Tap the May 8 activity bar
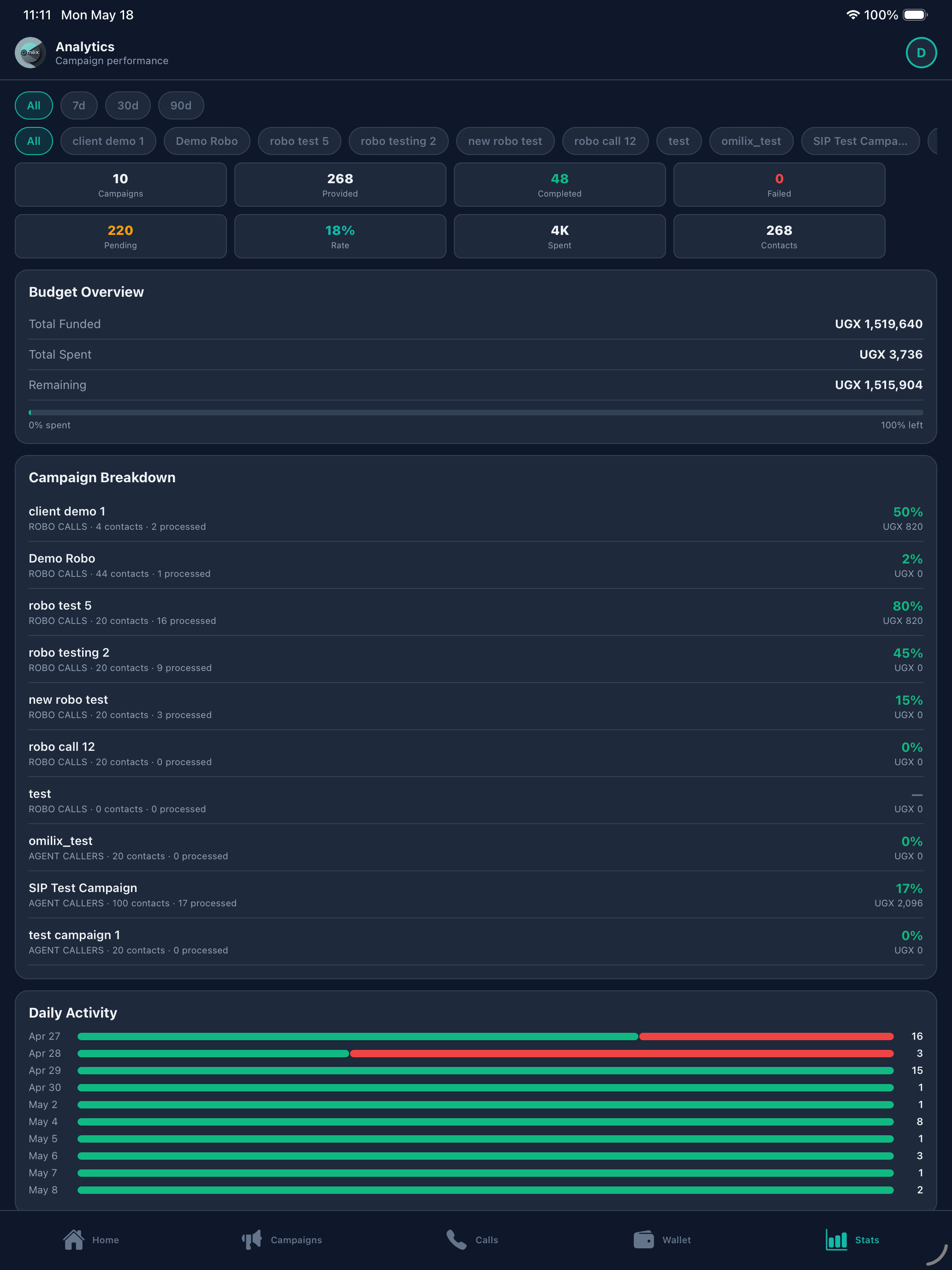The width and height of the screenshot is (952, 1270). click(486, 1190)
